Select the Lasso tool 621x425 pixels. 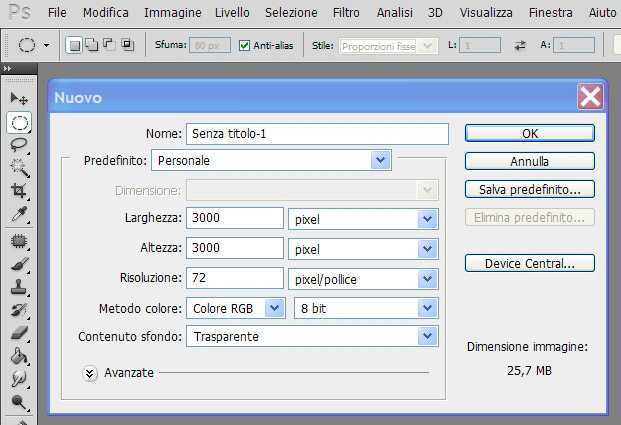[x=19, y=145]
